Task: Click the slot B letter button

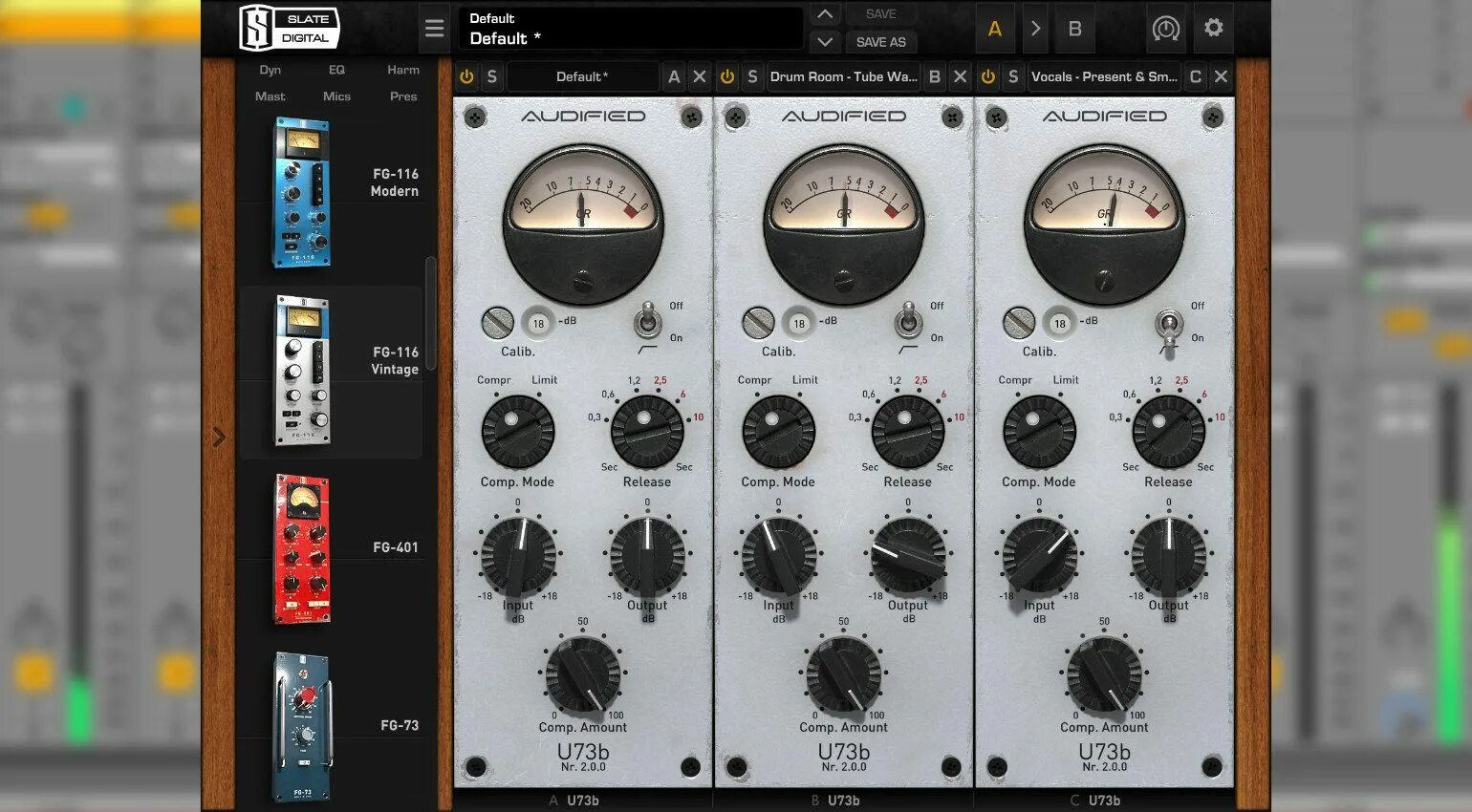Action: point(935,76)
